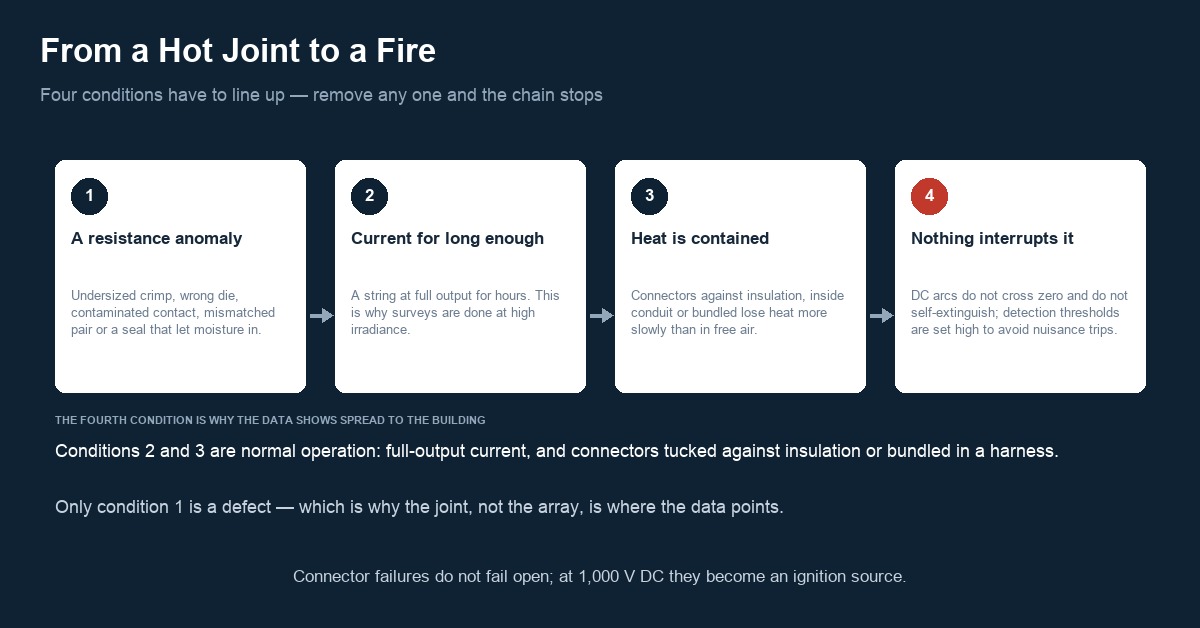The width and height of the screenshot is (1200, 628).
Task: Click arrow between cards 3 and 4
Action: click(x=881, y=316)
